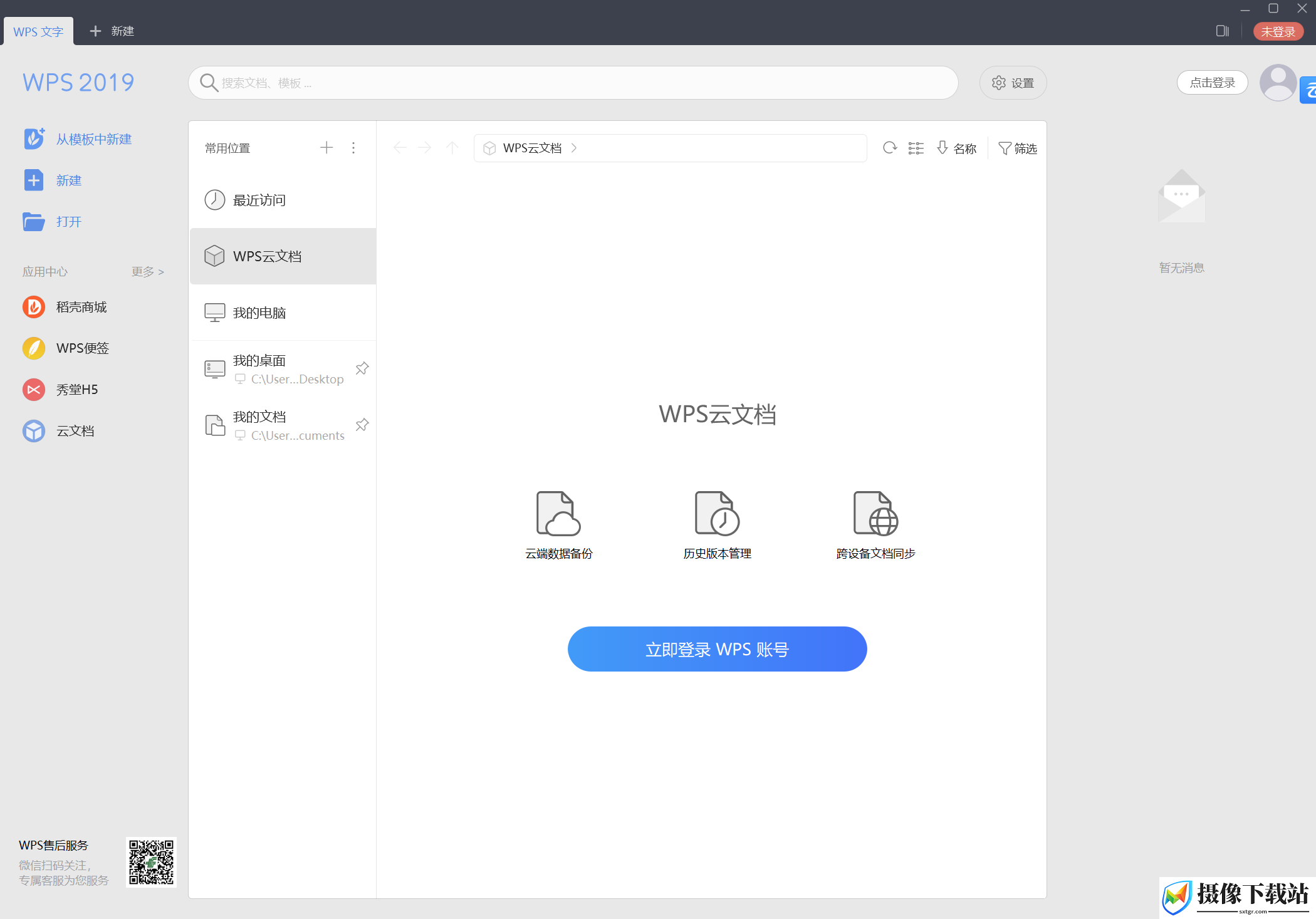This screenshot has height=919, width=1316.
Task: Open WPS便签 app
Action: (x=66, y=348)
